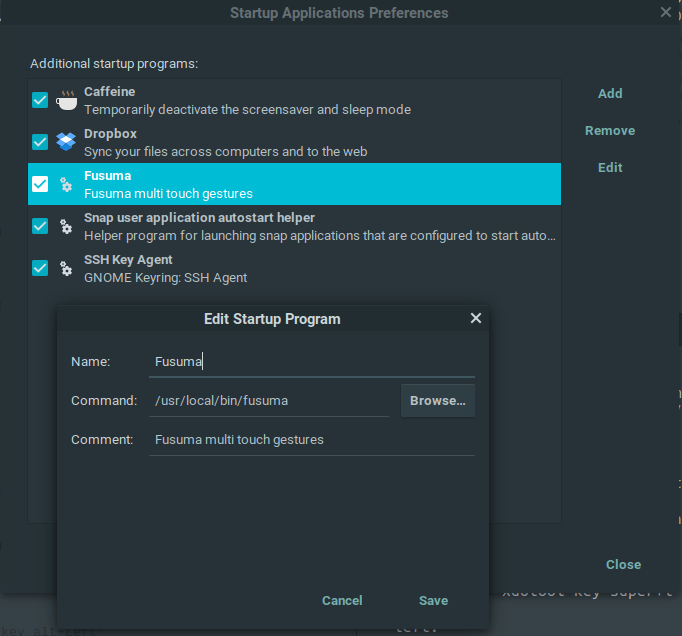Cancel editing the startup program
This screenshot has height=636, width=682.
[342, 601]
